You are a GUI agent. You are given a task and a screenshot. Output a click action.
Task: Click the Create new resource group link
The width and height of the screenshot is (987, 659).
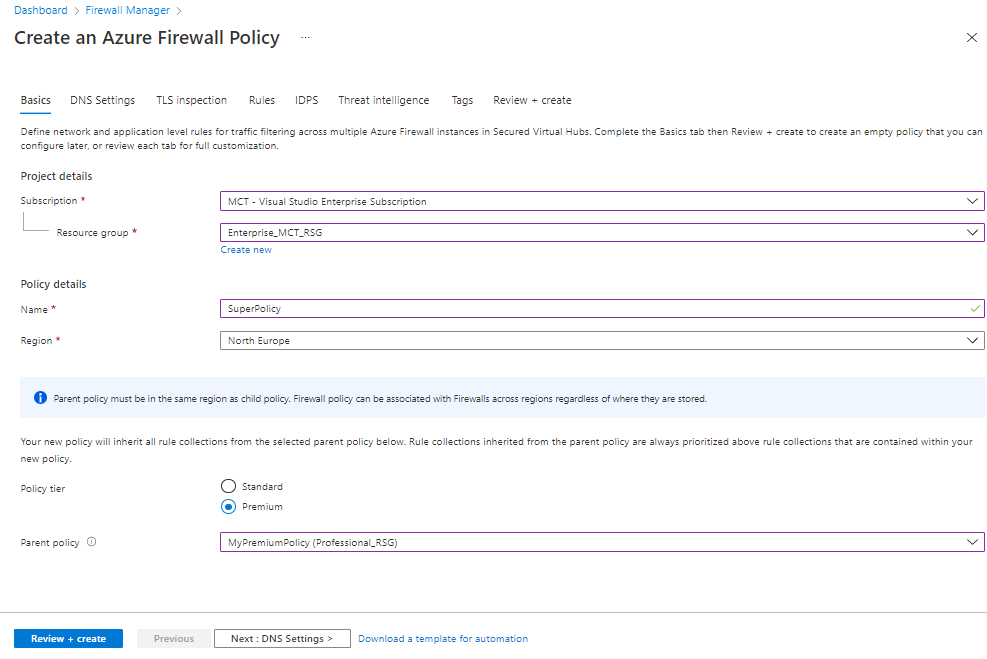pos(246,250)
